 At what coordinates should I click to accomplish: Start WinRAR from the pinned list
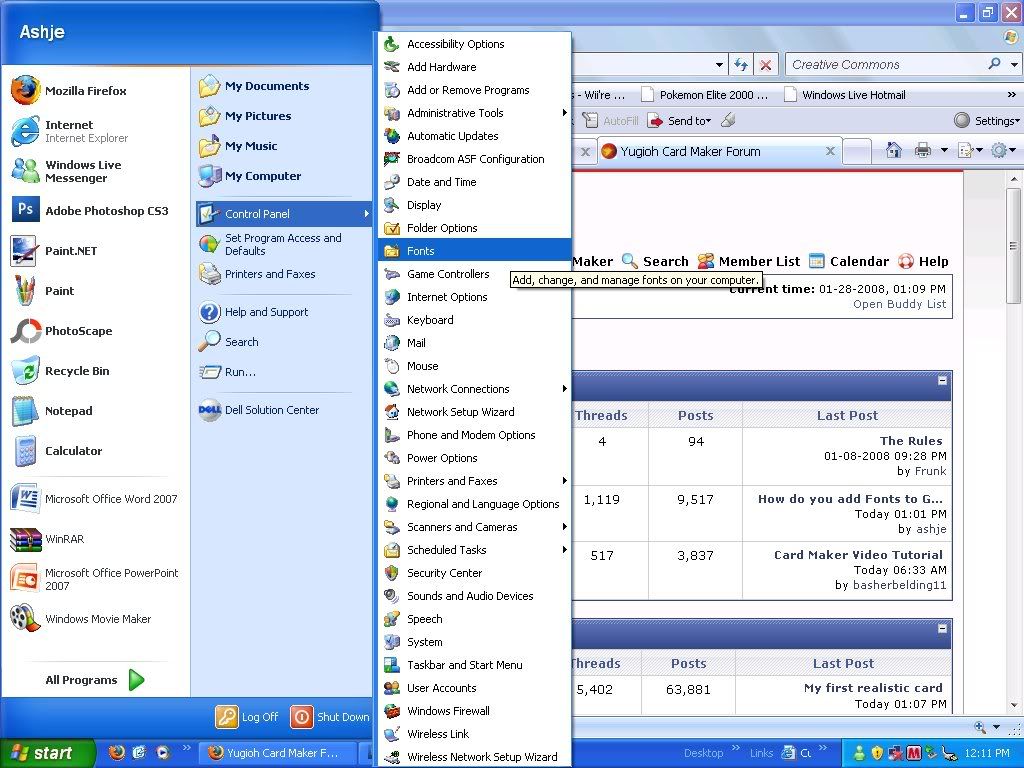click(64, 539)
